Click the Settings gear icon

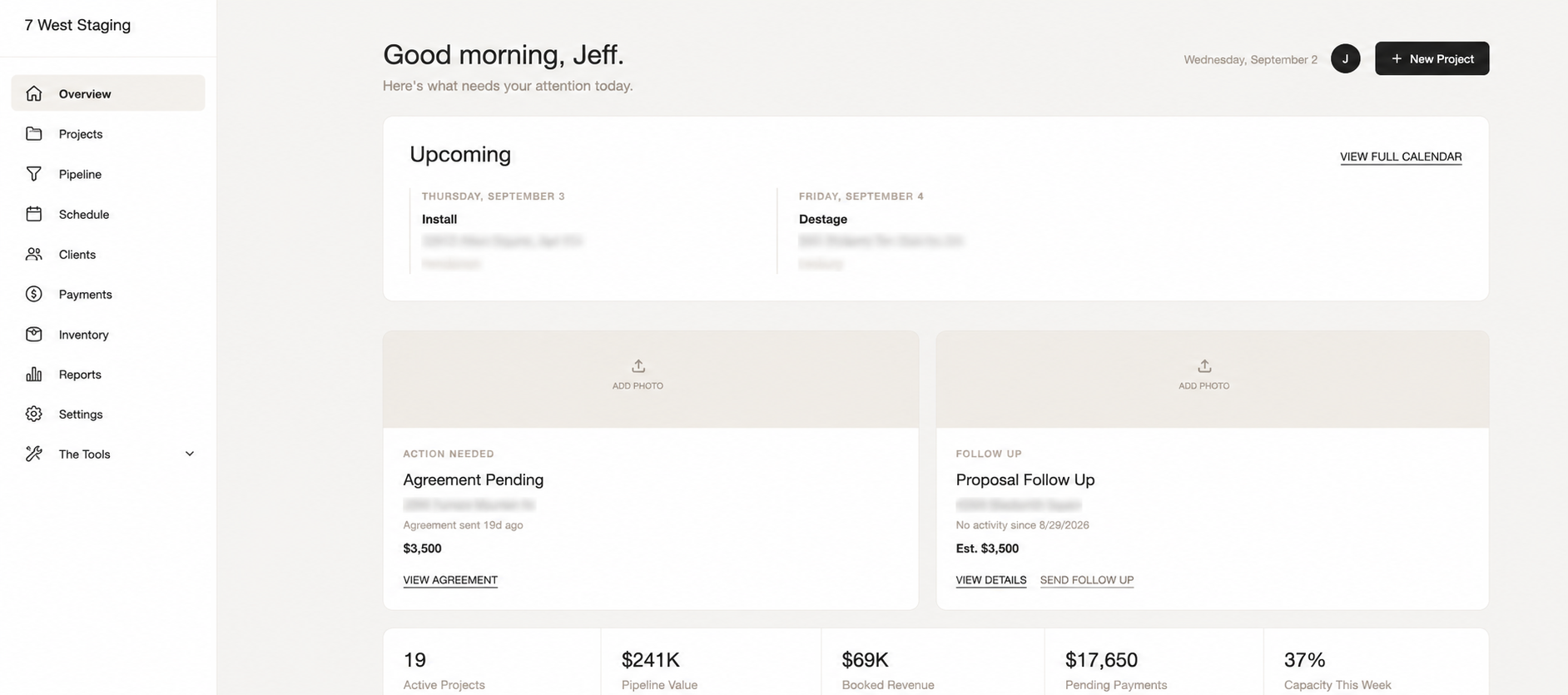pos(34,414)
